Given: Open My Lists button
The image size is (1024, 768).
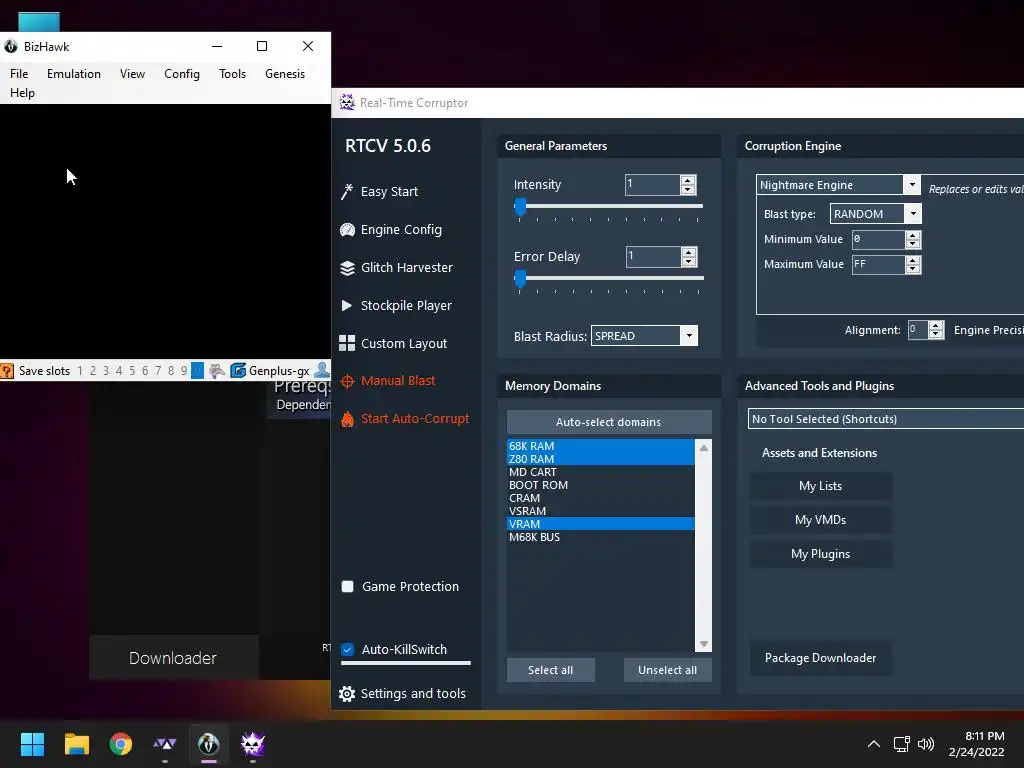Looking at the screenshot, I should coord(821,486).
